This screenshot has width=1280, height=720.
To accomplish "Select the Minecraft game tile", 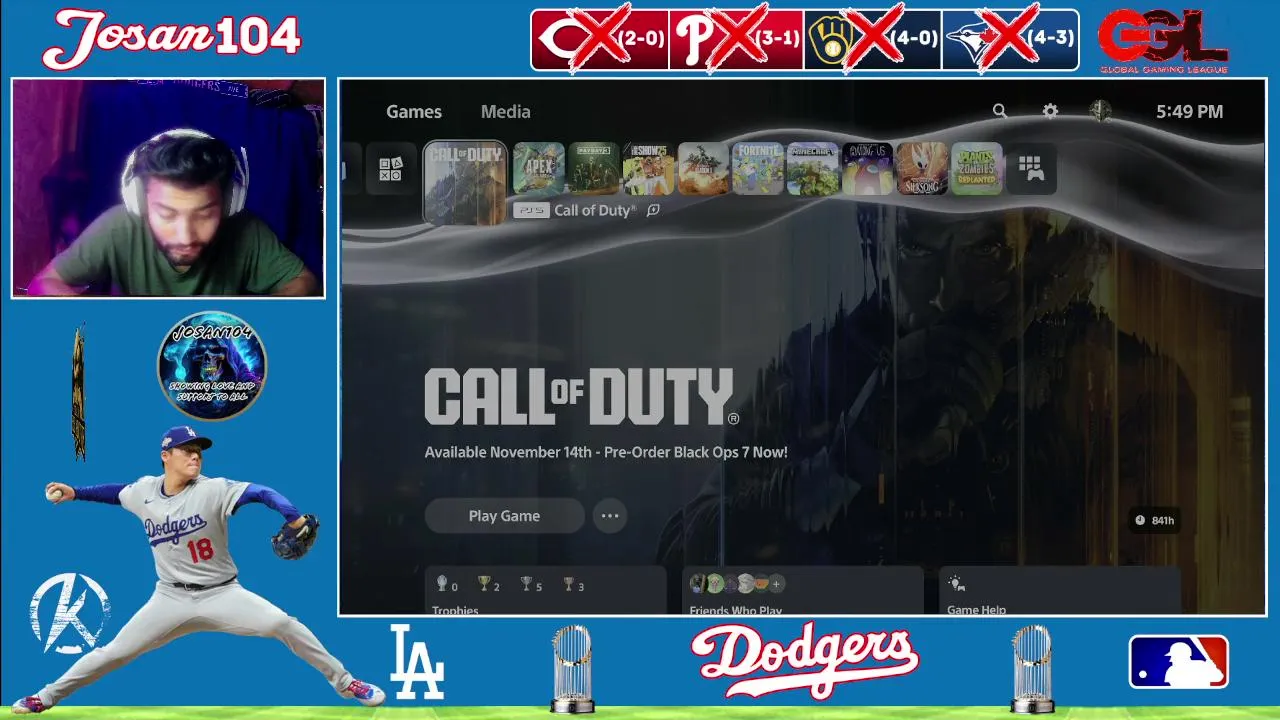I will [x=812, y=169].
